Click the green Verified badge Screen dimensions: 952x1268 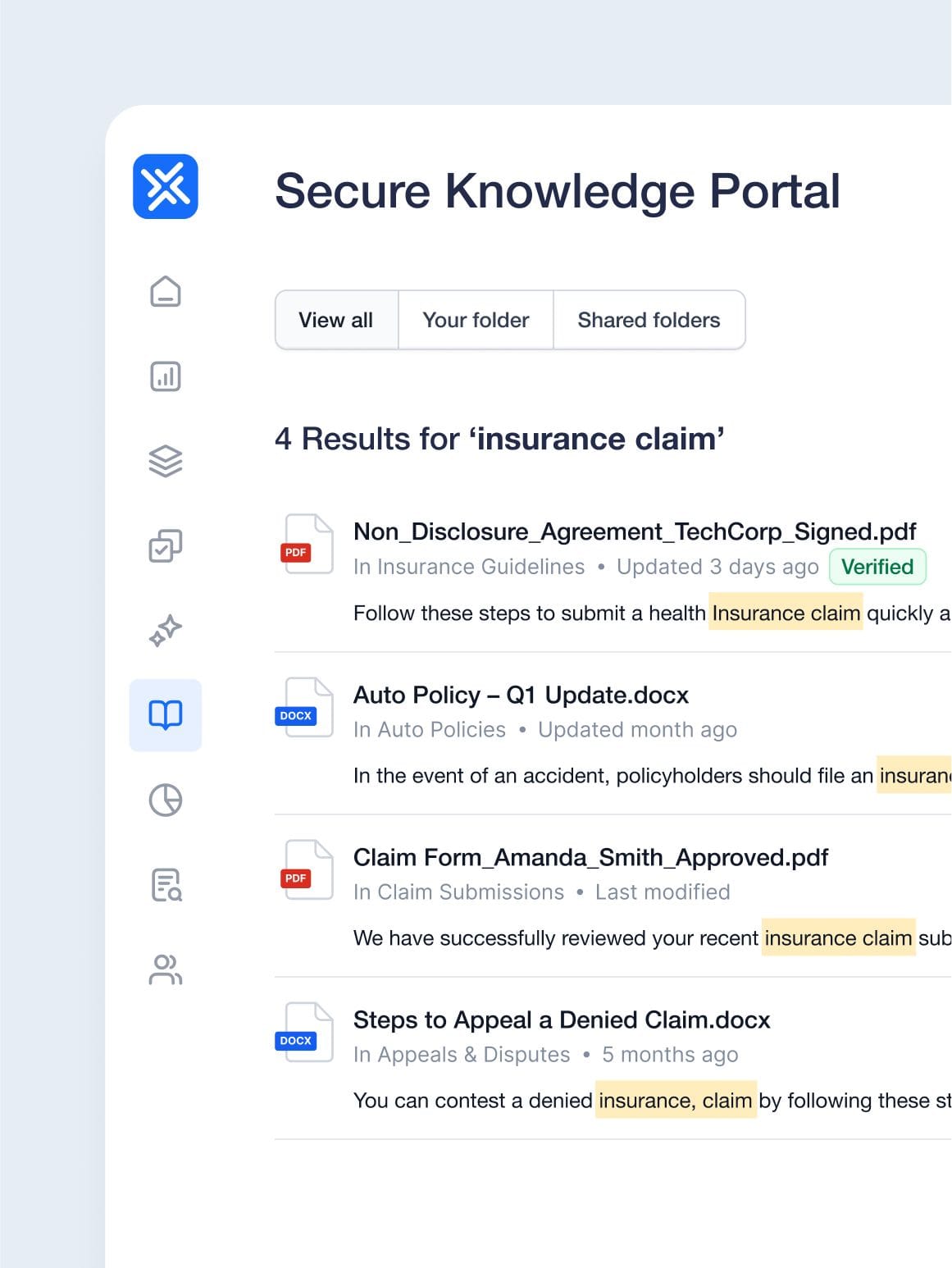coord(877,567)
